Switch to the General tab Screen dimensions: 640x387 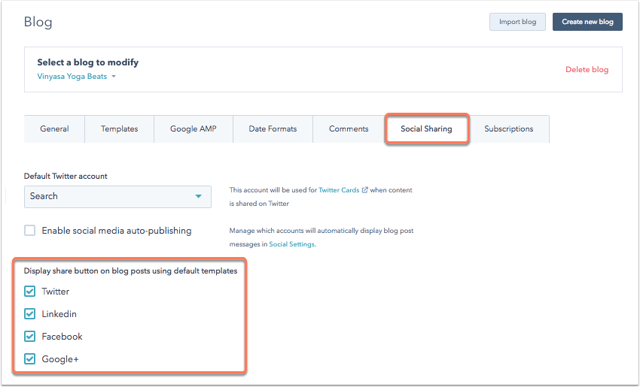point(54,129)
